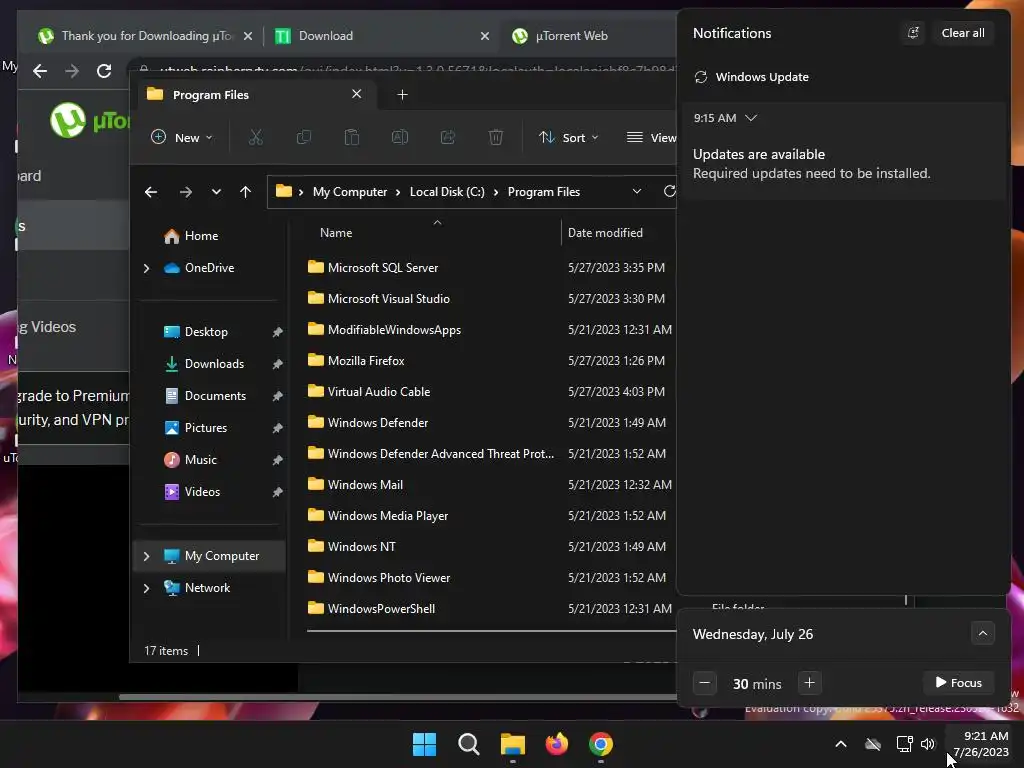
Task: Click the Cut icon in Explorer toolbar
Action: (255, 137)
